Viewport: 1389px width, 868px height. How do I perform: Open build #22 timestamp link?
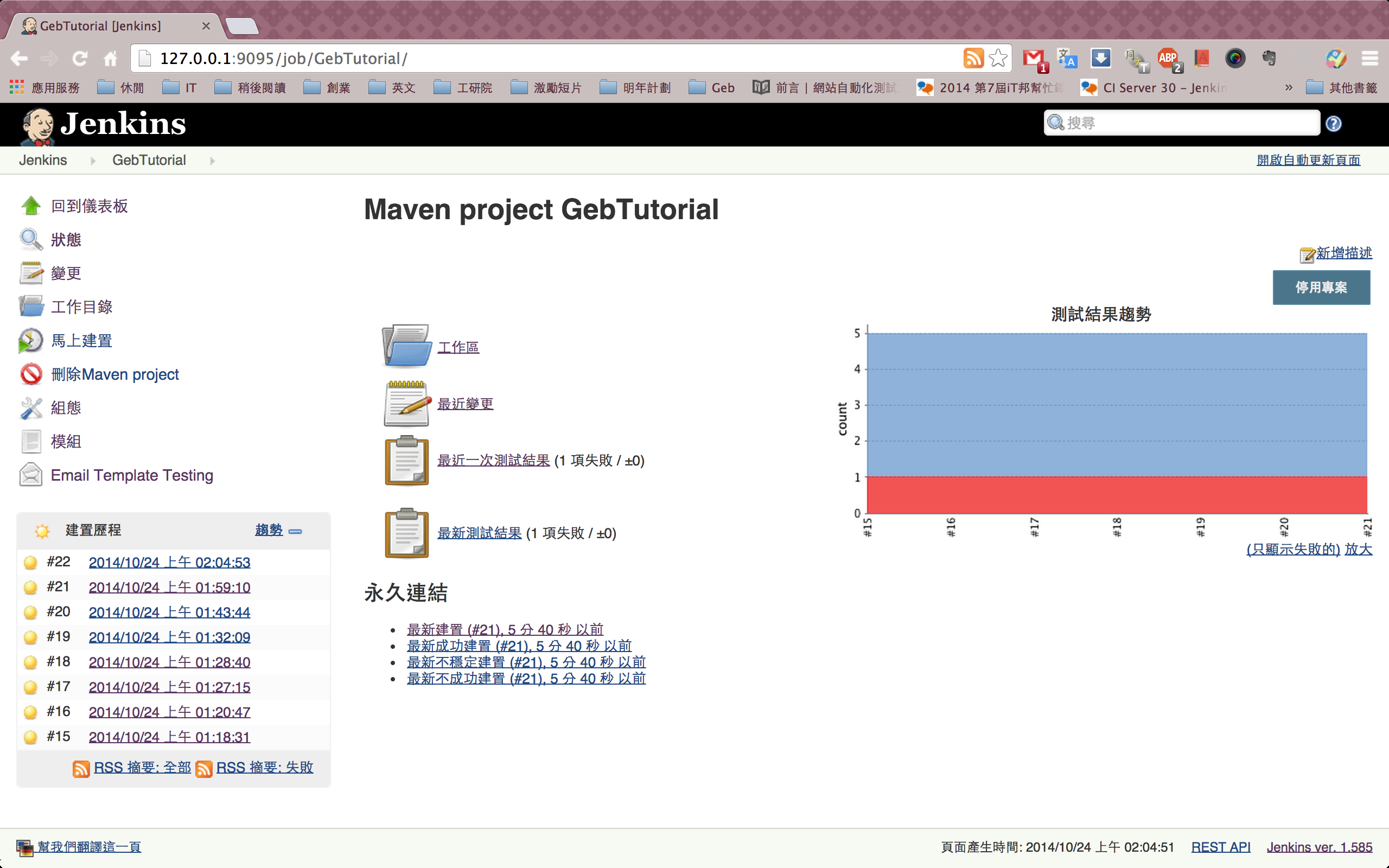[x=169, y=563]
